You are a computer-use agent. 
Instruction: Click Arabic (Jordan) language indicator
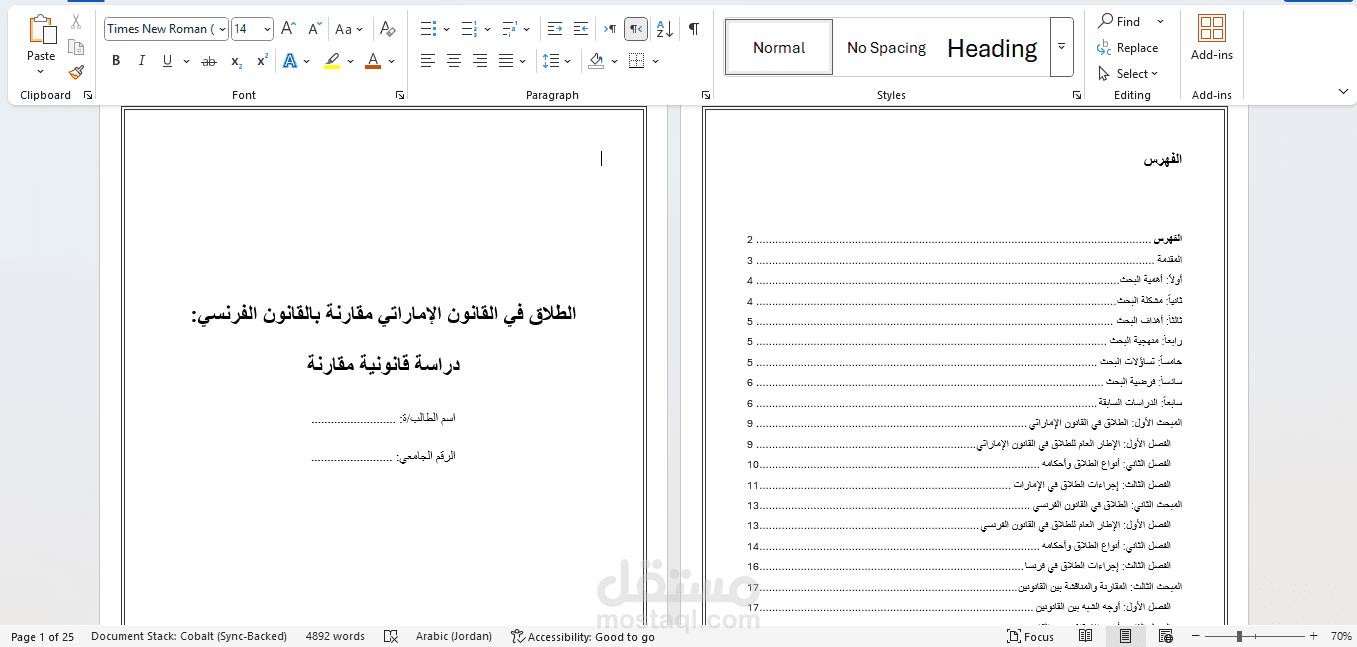[x=453, y=637]
